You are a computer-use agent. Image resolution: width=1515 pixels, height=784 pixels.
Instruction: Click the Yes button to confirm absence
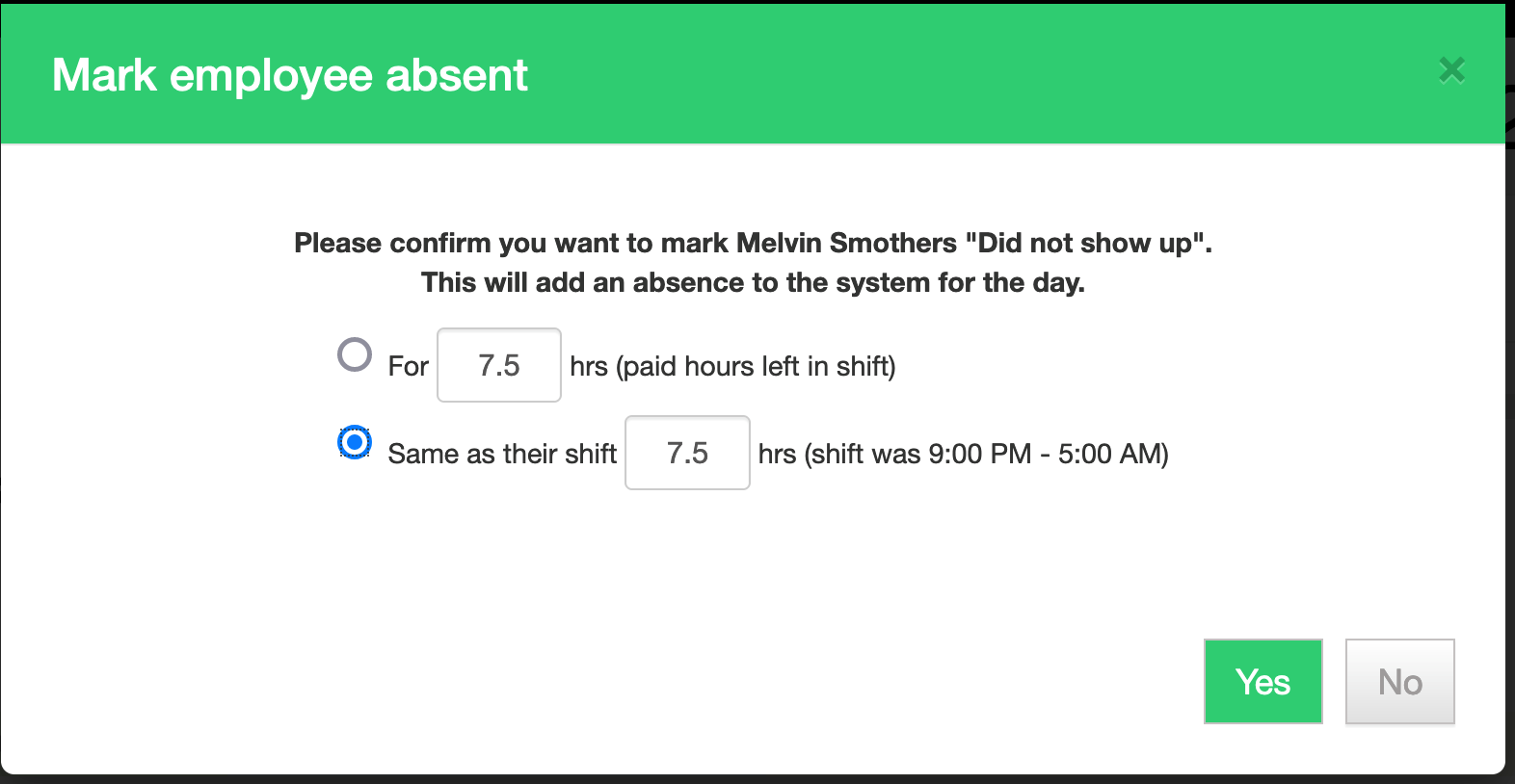[x=1262, y=682]
